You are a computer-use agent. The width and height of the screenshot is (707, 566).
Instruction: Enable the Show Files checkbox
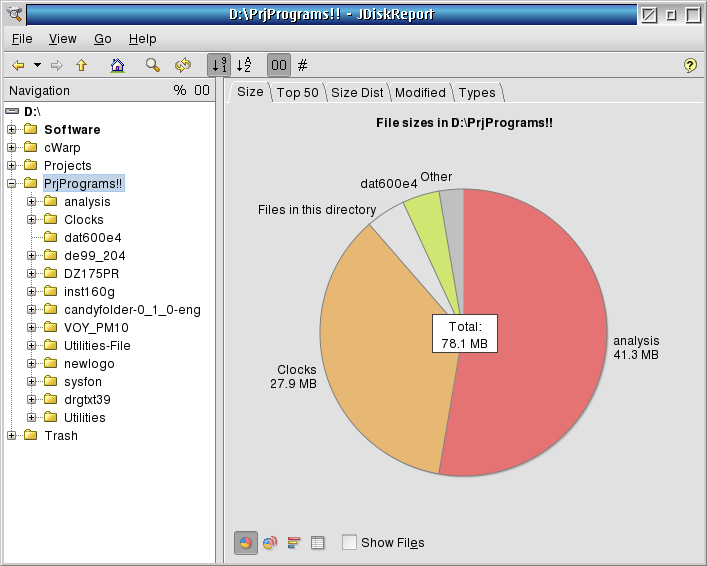pyautogui.click(x=349, y=542)
